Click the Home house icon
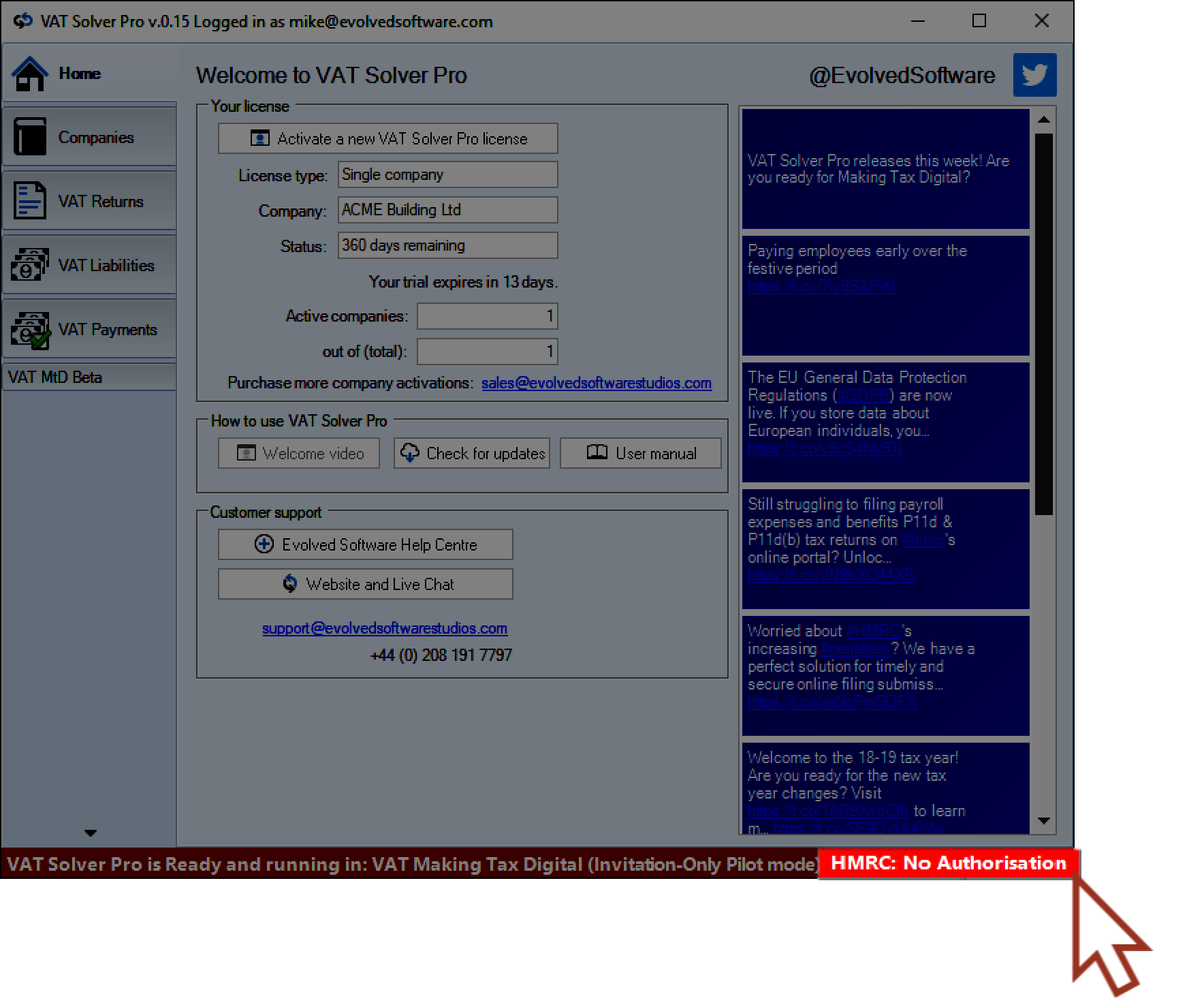Screen dimensions: 1204x1007 [30, 74]
